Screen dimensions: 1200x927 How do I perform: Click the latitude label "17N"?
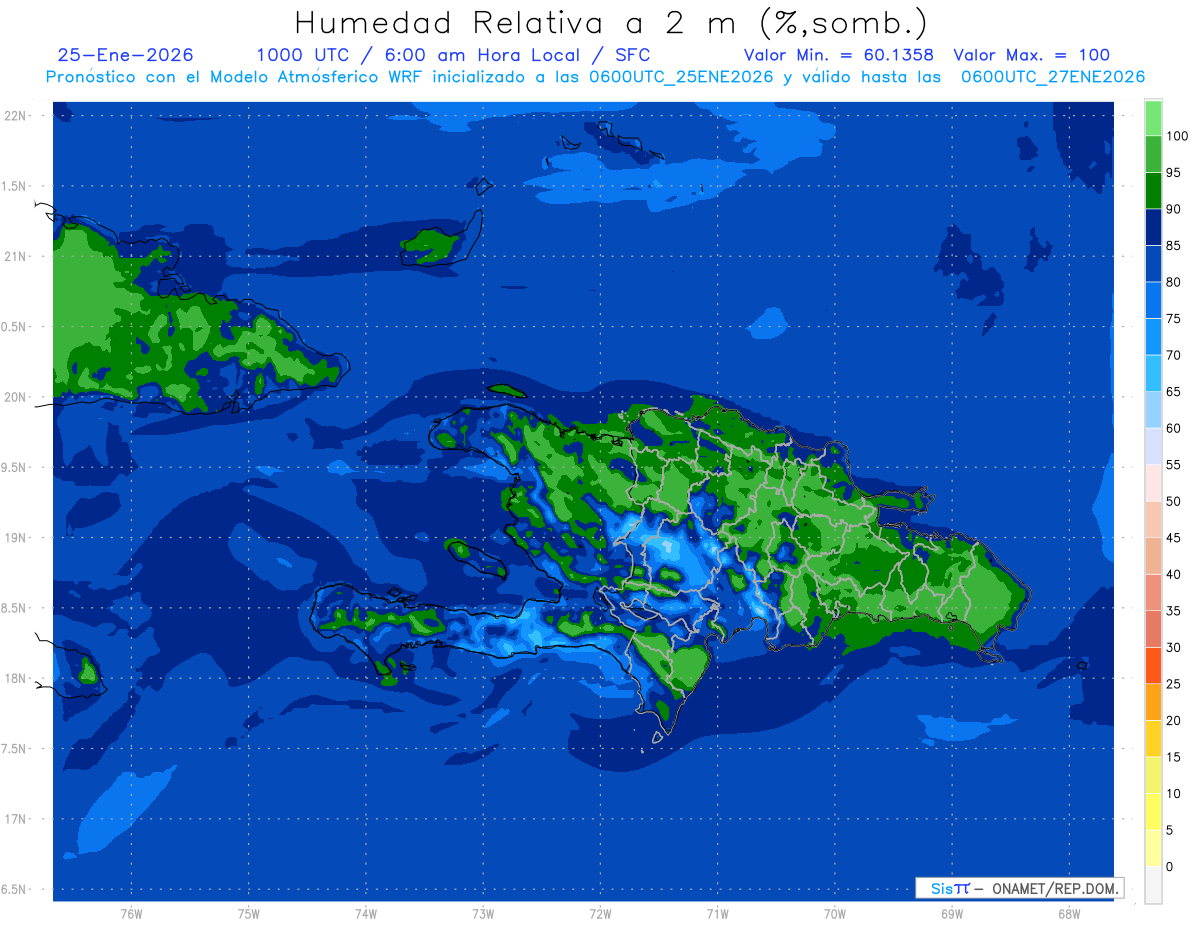(x=15, y=820)
